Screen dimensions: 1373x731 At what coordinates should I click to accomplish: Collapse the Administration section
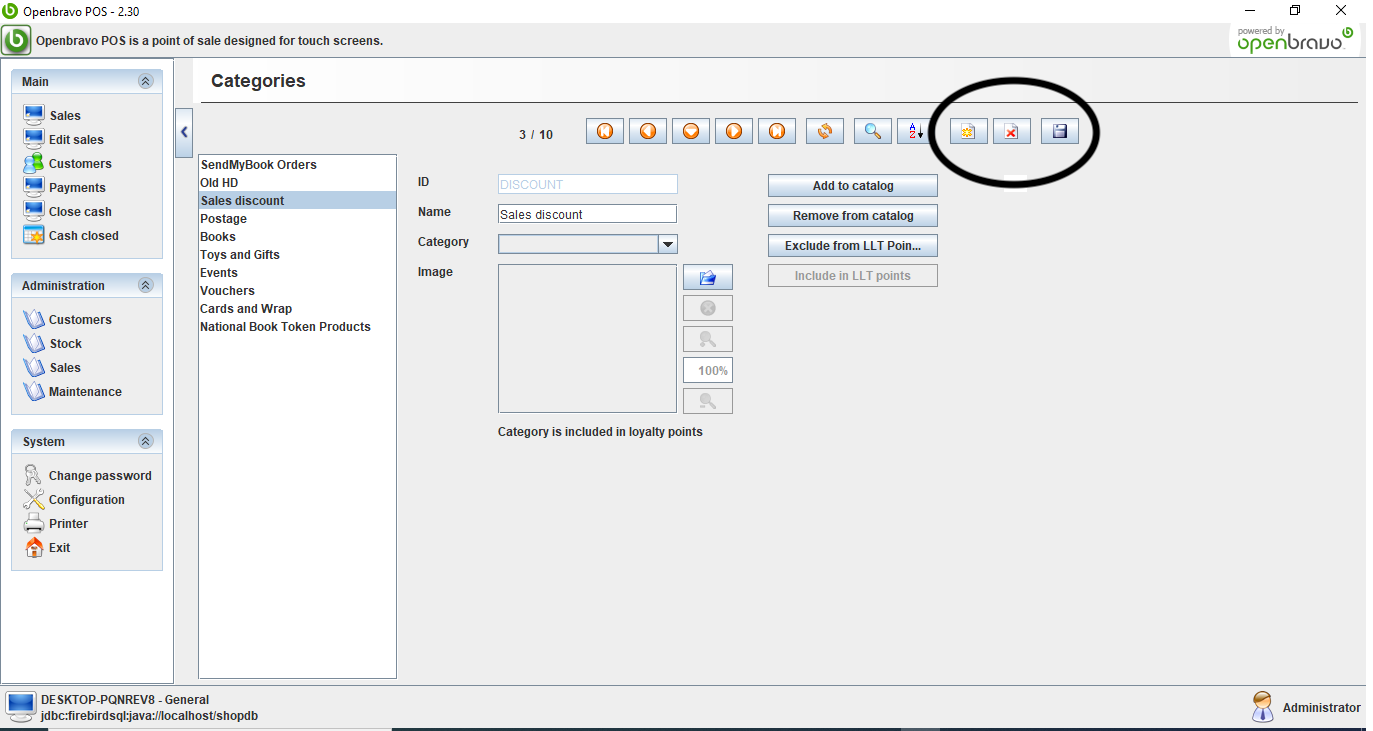pyautogui.click(x=146, y=285)
